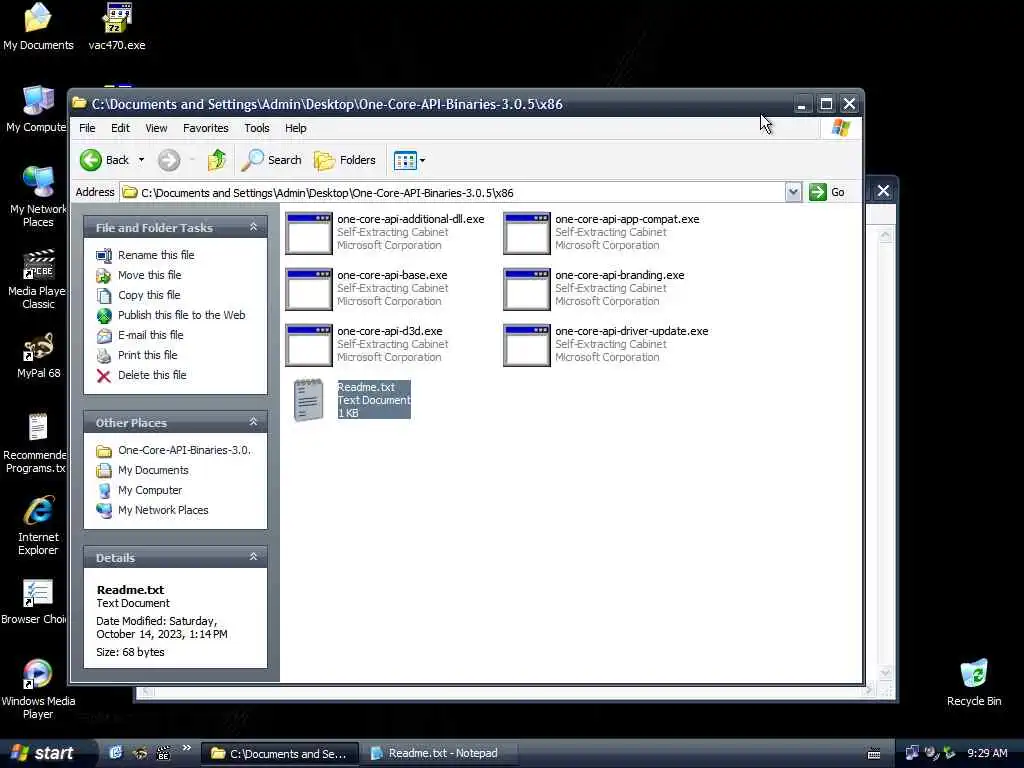Click Delete this file
Screen dimensions: 1024x768
141,375
